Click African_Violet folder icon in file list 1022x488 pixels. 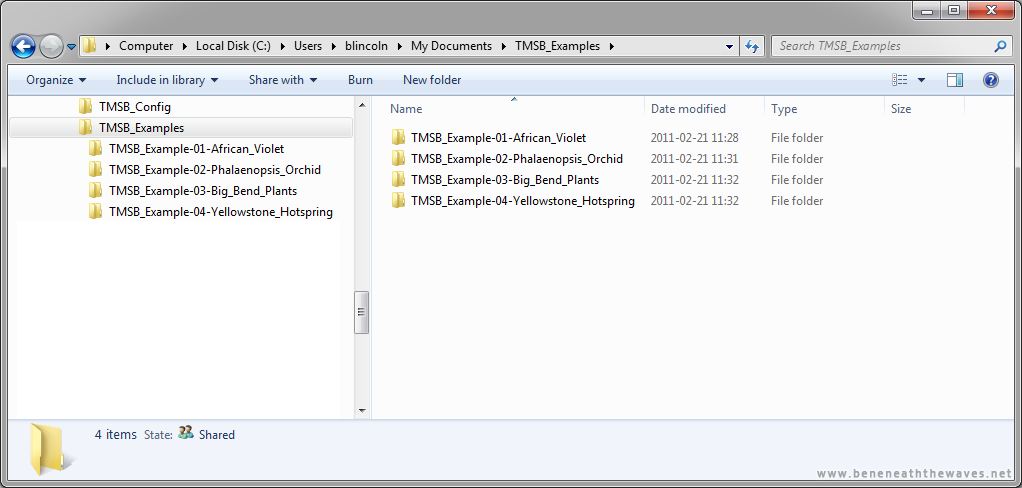pyautogui.click(x=398, y=137)
